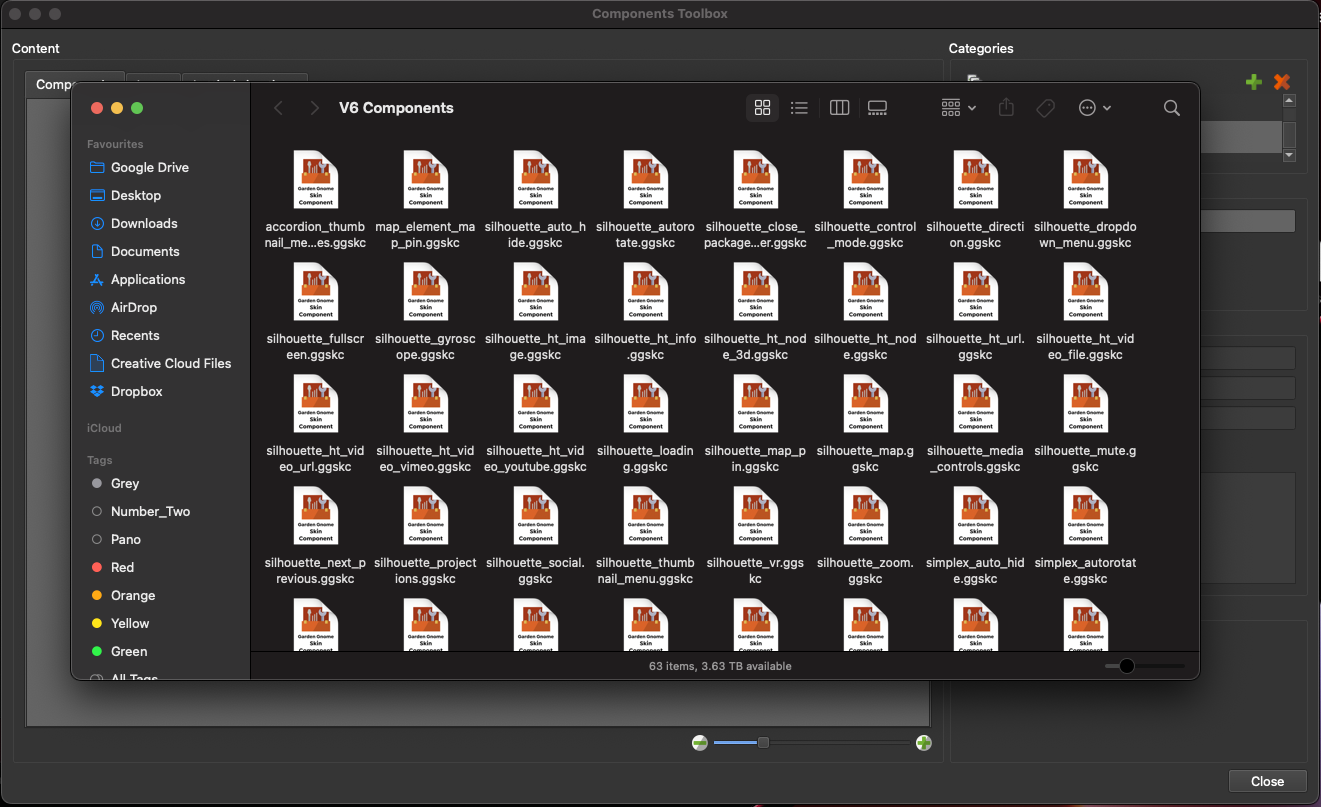Select silhouette_mute.ggskc file
This screenshot has width=1321, height=807.
click(1085, 424)
